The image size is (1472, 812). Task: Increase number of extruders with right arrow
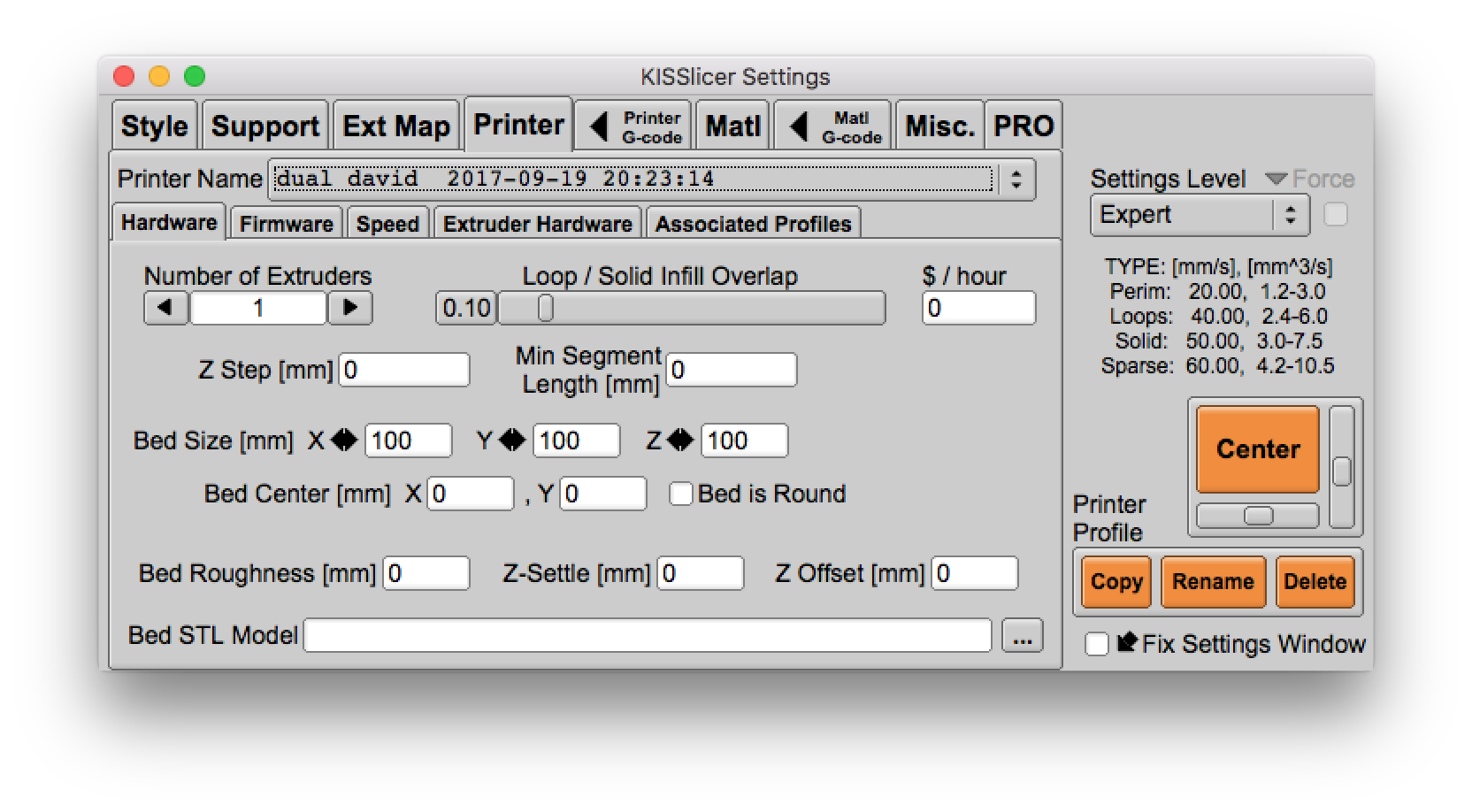tap(350, 308)
